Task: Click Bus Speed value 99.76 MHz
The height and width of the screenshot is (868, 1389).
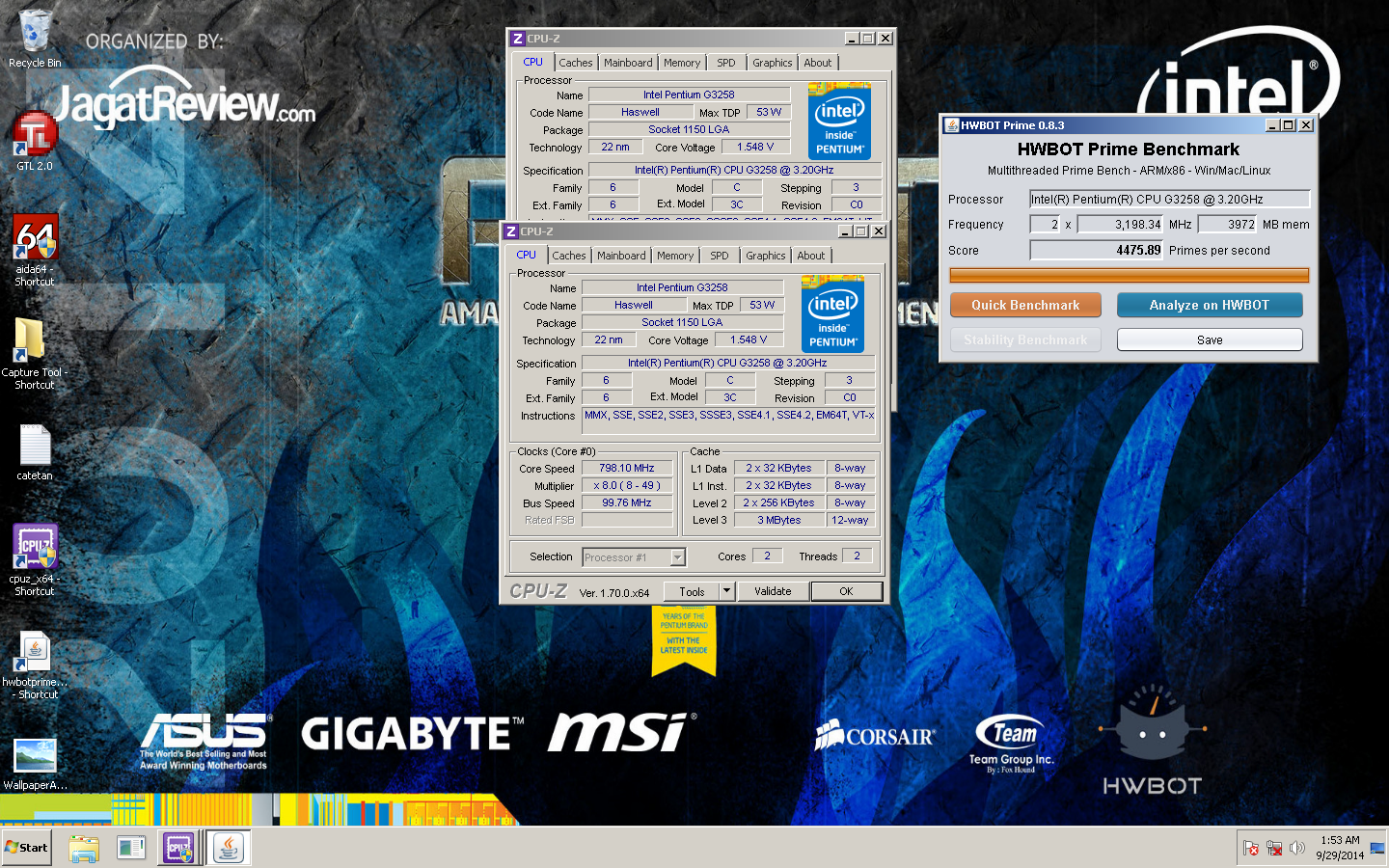Action: pyautogui.click(x=627, y=502)
